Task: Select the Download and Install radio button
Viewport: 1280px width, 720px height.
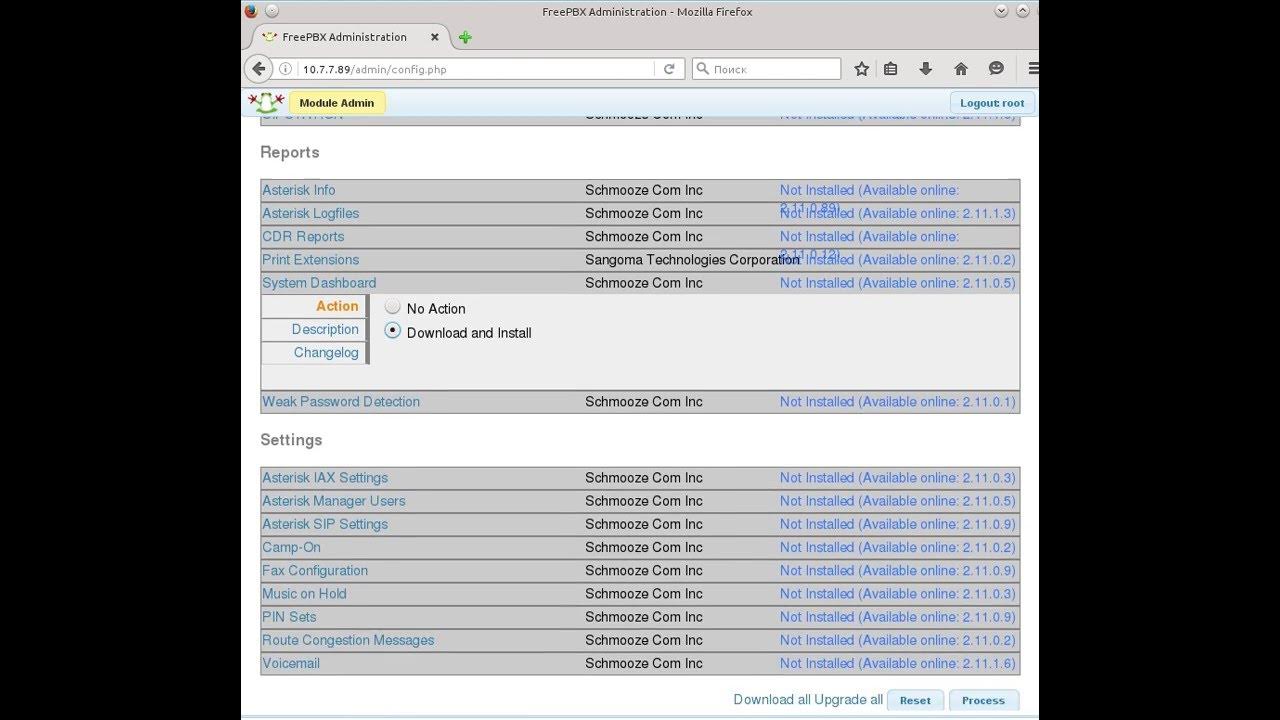Action: point(392,331)
